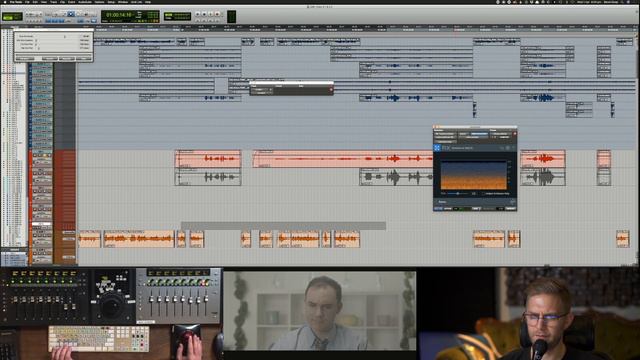640x360 pixels.
Task: Click the red target button in plug-in header
Action: (514, 133)
